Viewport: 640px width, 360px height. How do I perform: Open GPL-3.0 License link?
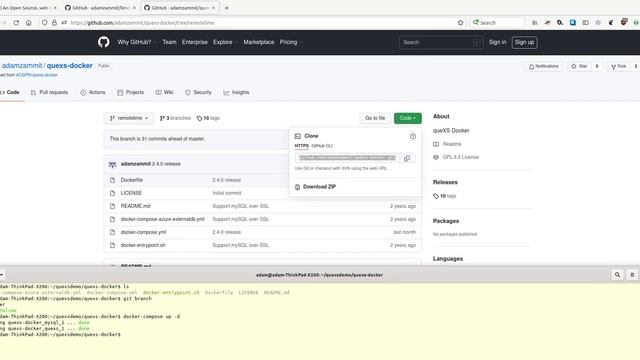click(x=456, y=157)
